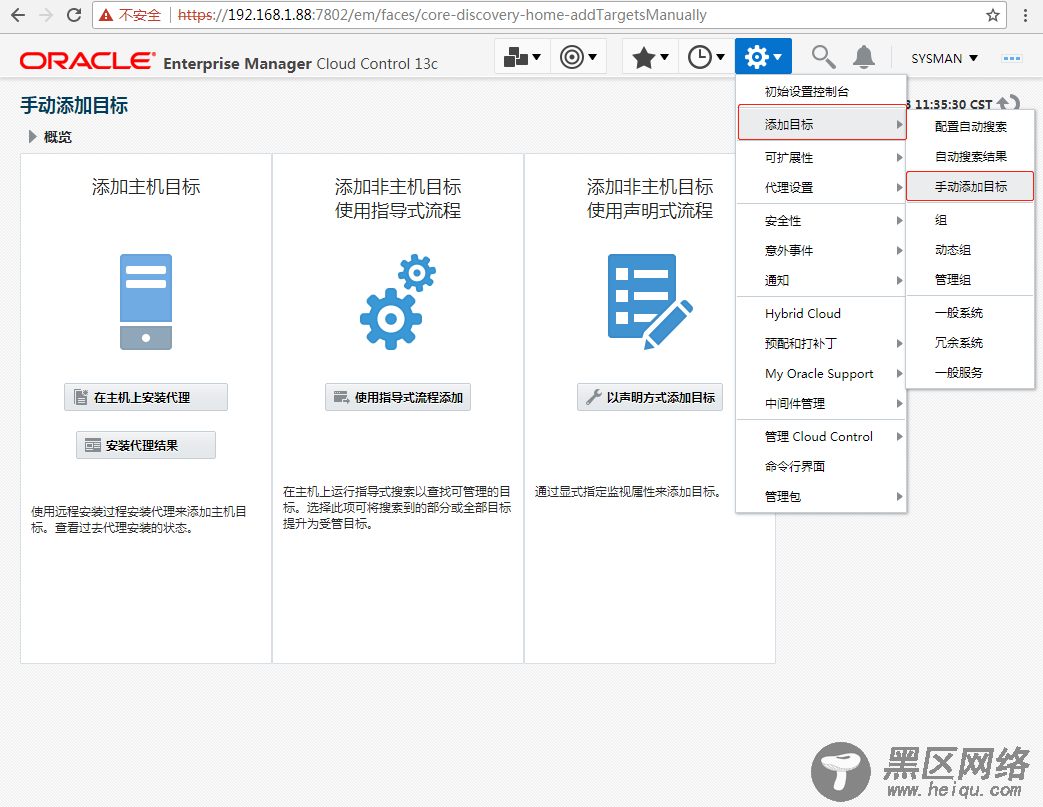The width and height of the screenshot is (1043, 807).
Task: Choose 配置自动搜索 in the submenu
Action: click(970, 126)
